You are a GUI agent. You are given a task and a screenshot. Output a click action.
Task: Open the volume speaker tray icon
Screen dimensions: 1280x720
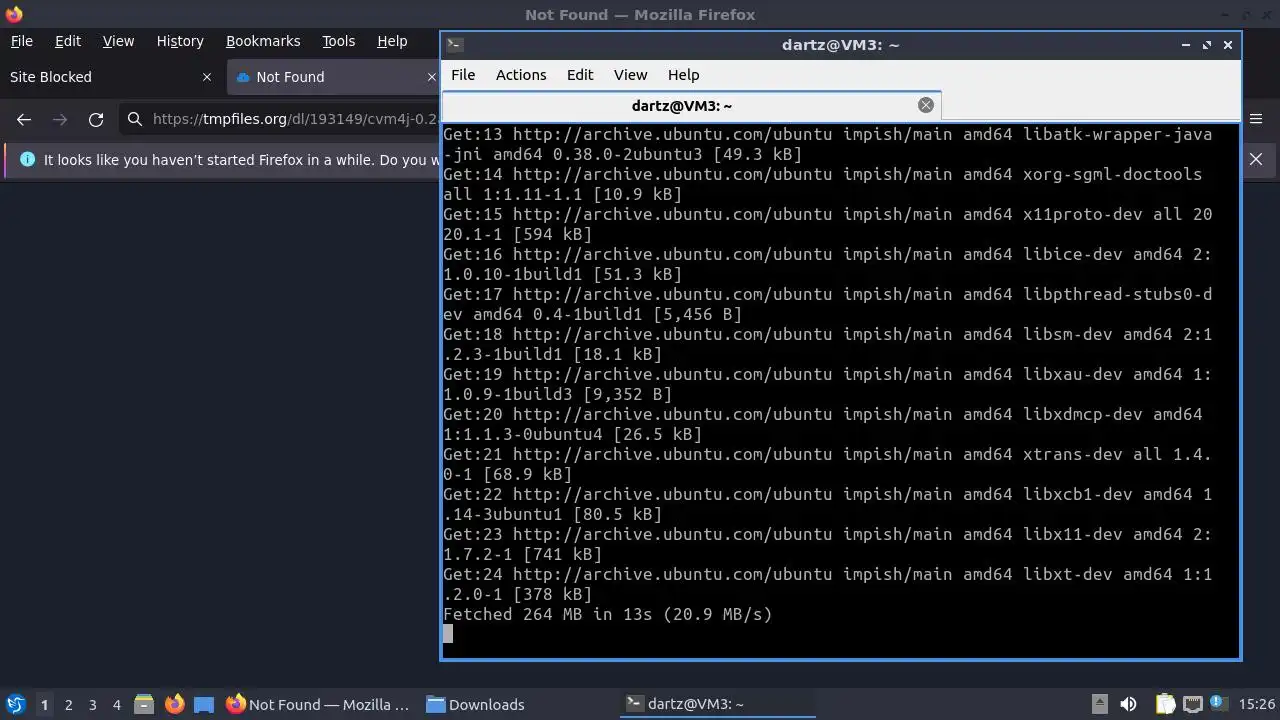[x=1128, y=704]
